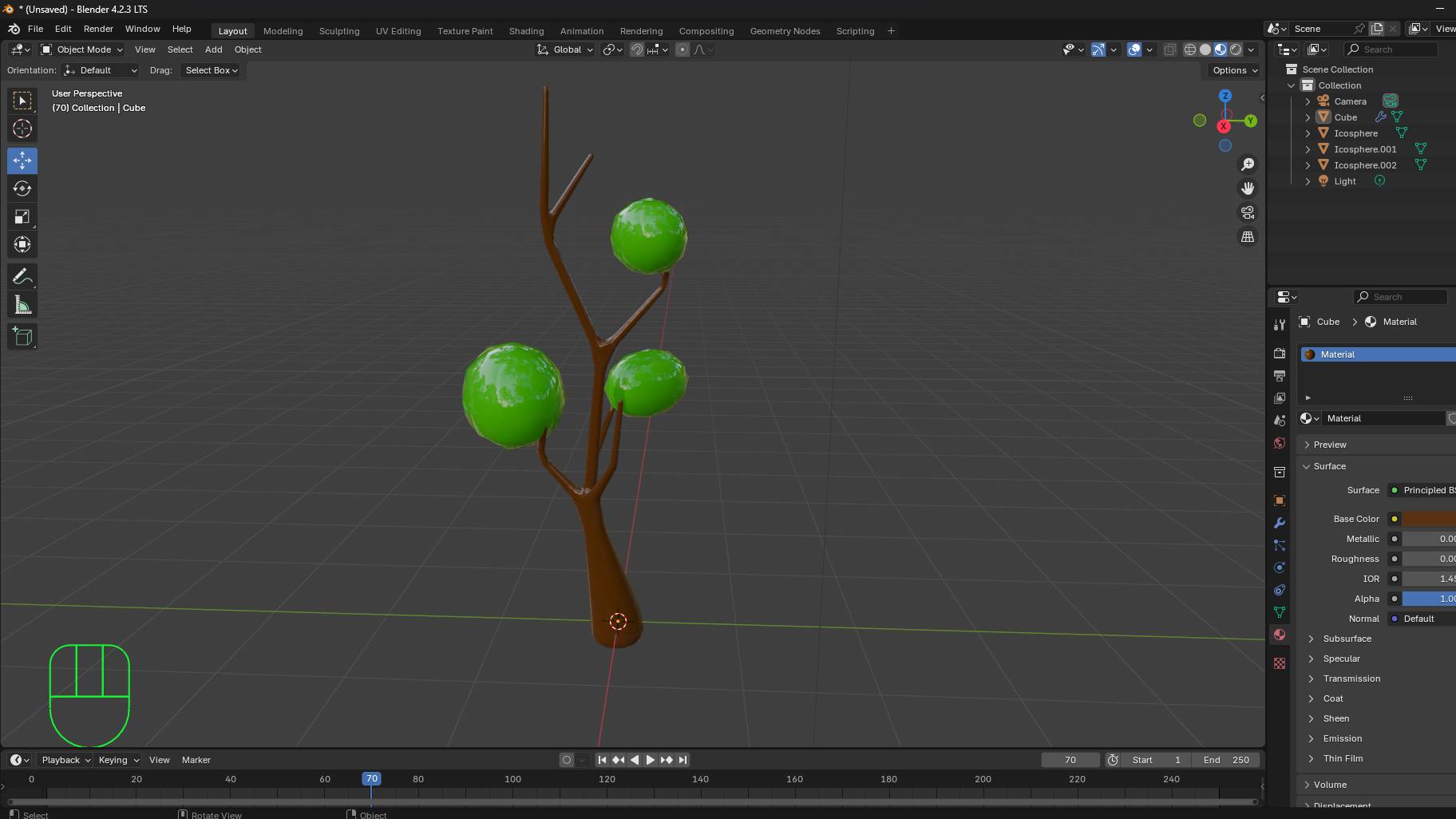Image resolution: width=1456 pixels, height=819 pixels.
Task: Switch to the Shading workspace tab
Action: (525, 31)
